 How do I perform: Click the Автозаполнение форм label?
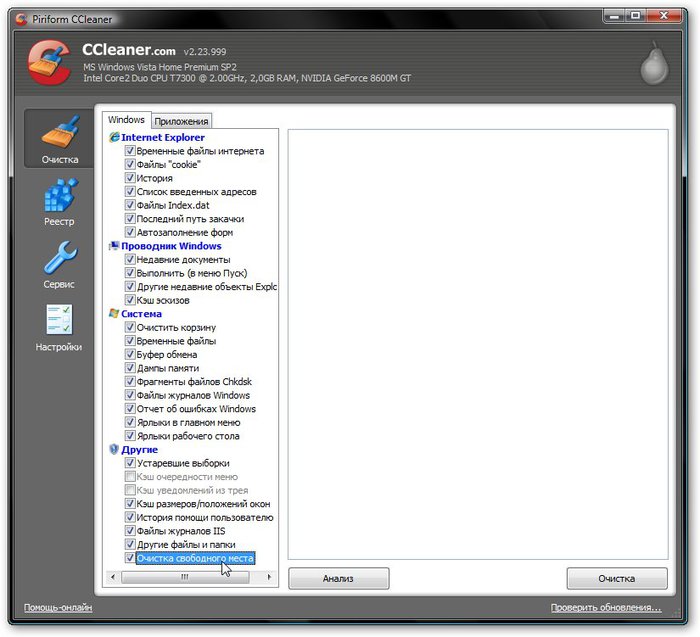(x=185, y=232)
